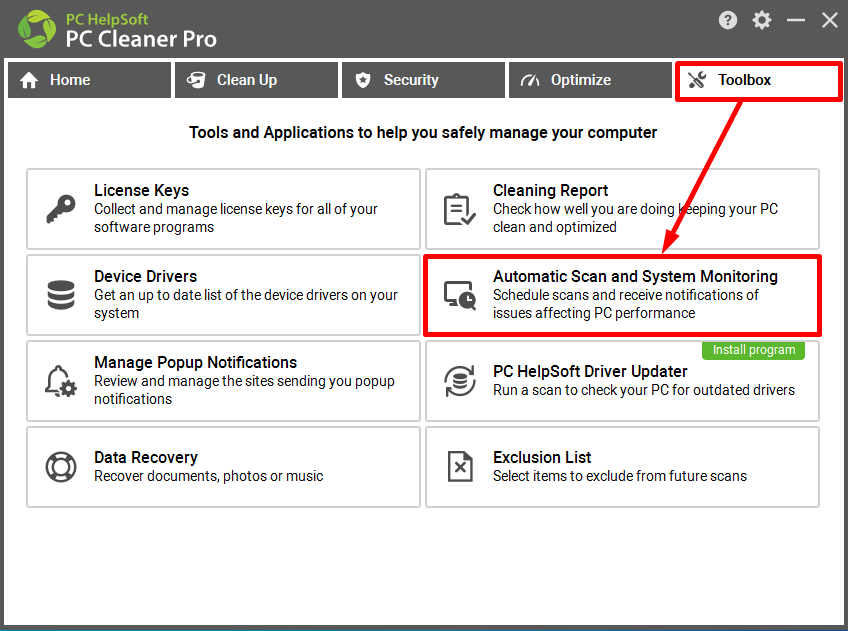Click the key icon for License Keys
Viewport: 848px width, 631px height.
61,209
